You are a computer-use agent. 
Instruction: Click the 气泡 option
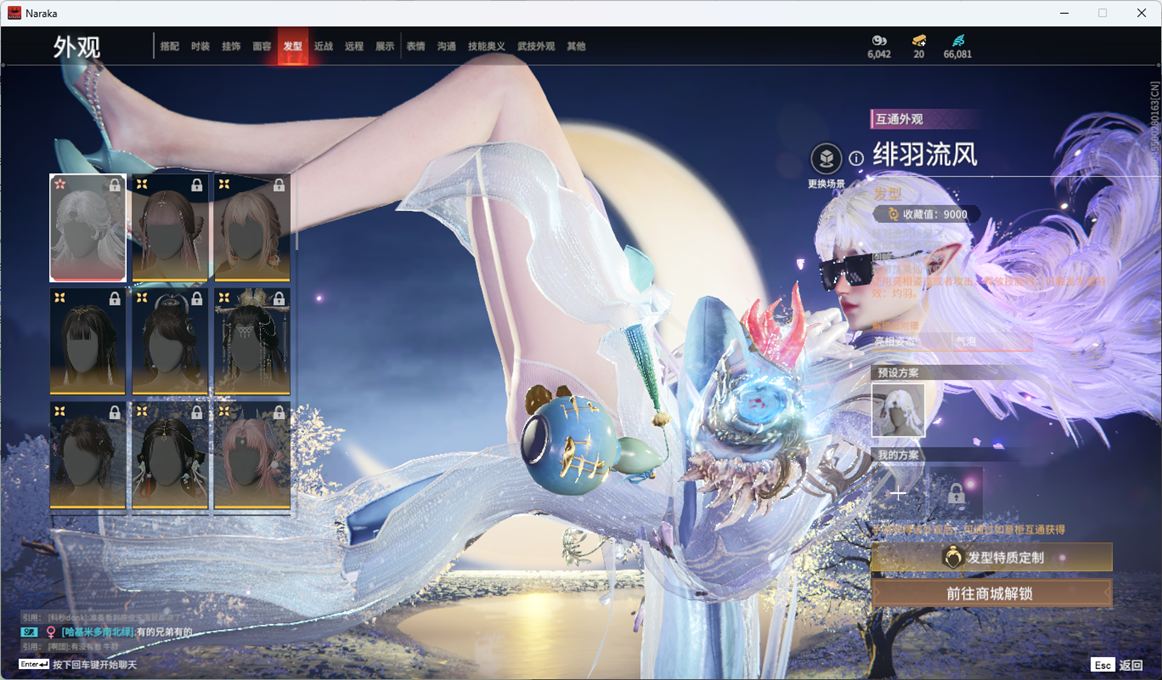(966, 341)
